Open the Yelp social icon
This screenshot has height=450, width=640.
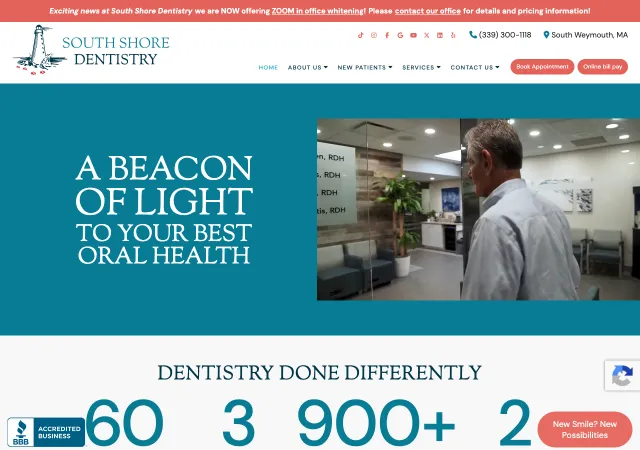453,35
